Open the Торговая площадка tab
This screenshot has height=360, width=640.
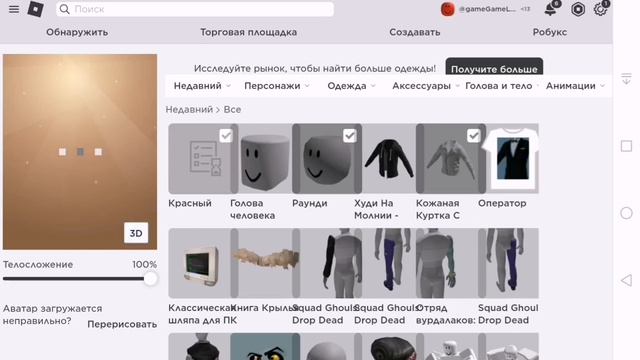pyautogui.click(x=249, y=32)
